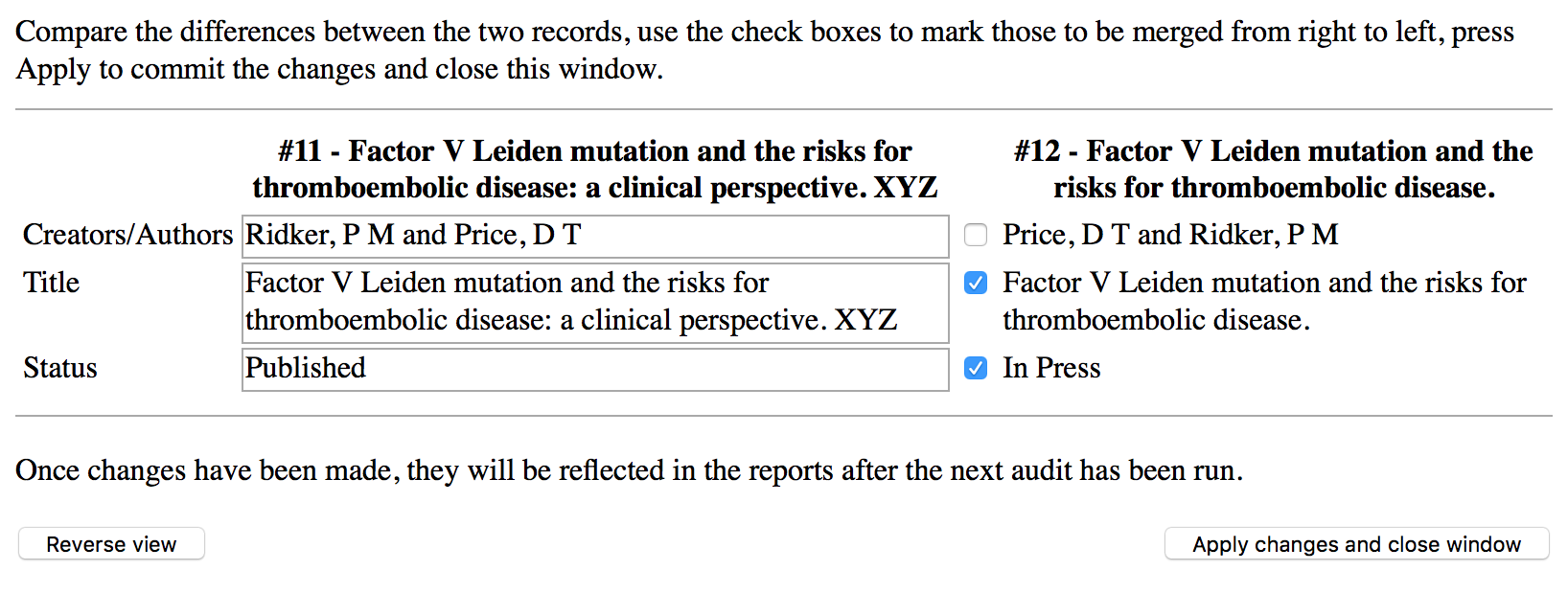Image resolution: width=1568 pixels, height=594 pixels.
Task: Click the horizontal divider below the Status row
Action: (x=783, y=417)
